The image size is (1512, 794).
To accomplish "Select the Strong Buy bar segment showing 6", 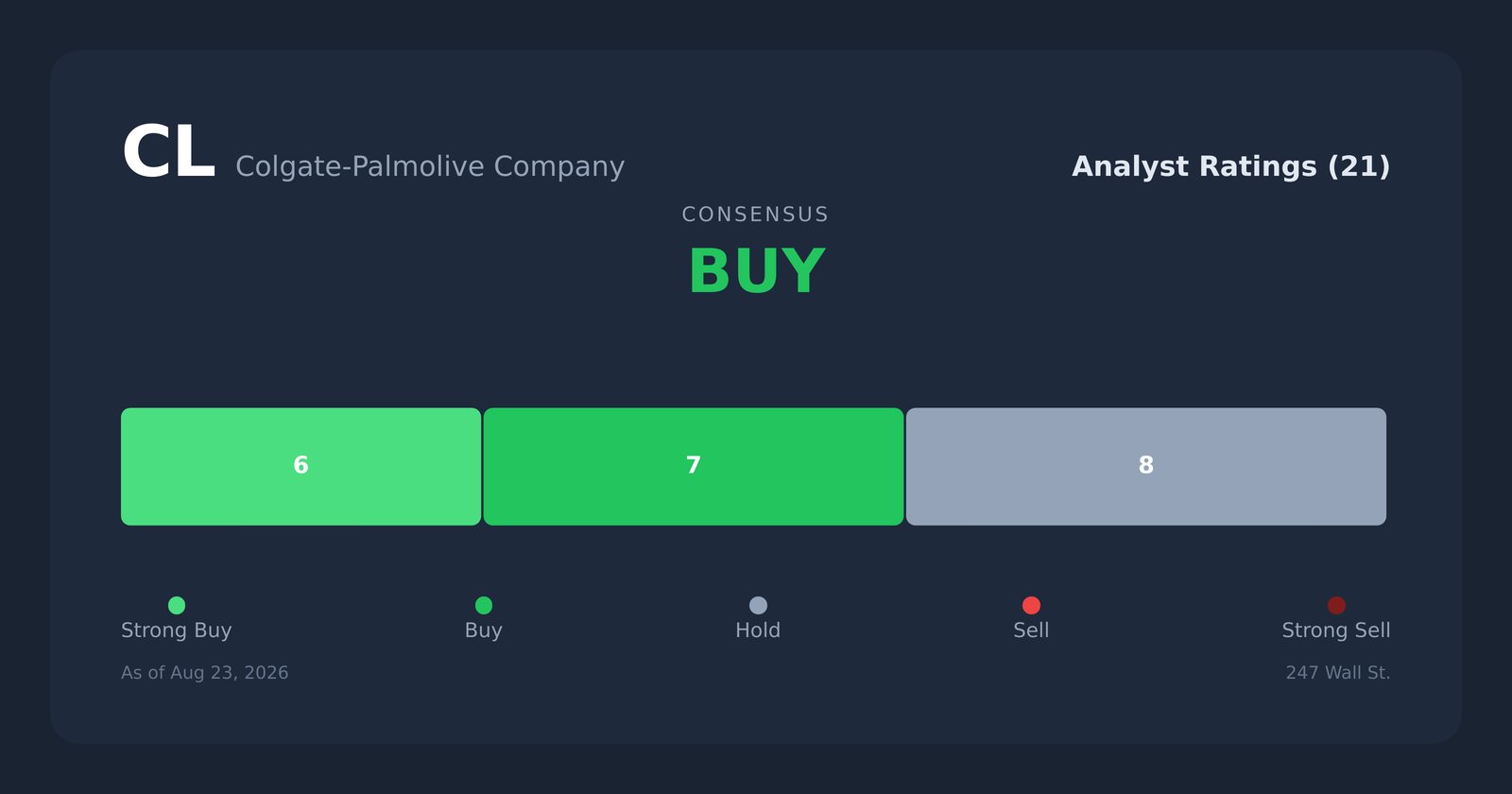I will coord(301,466).
